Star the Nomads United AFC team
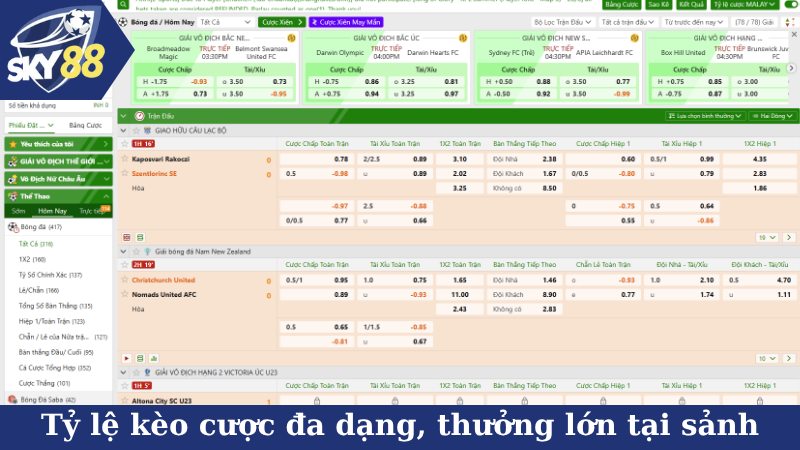The image size is (800, 450). coord(124,294)
